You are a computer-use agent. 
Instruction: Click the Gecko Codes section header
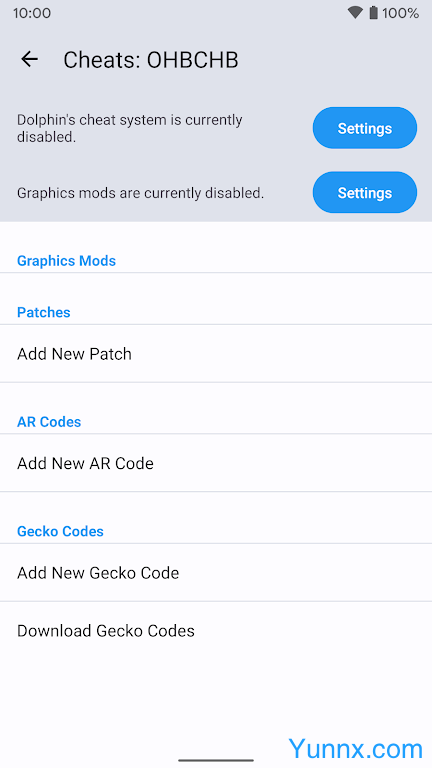[60, 531]
